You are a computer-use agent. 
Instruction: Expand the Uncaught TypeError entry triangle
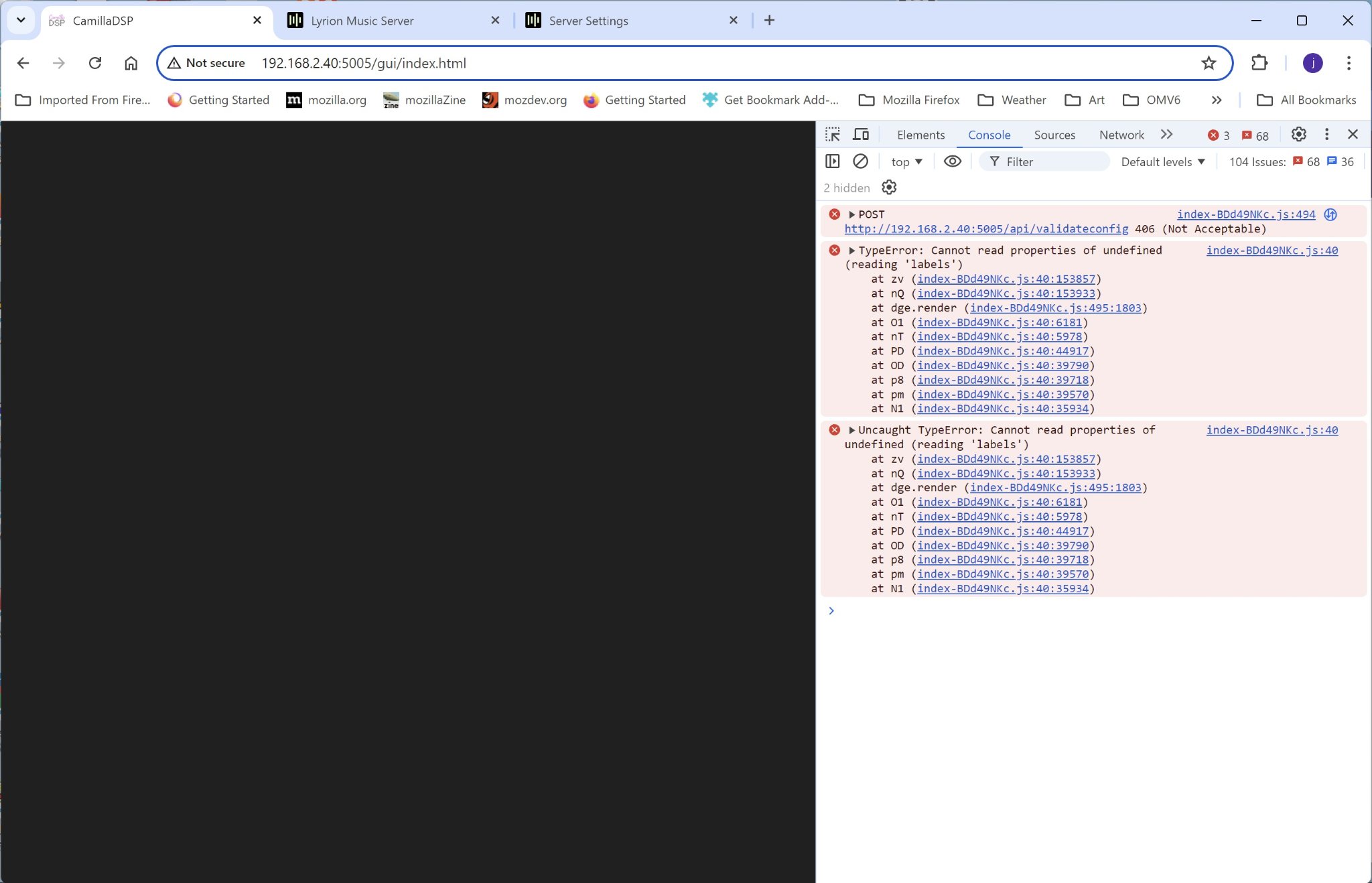851,430
